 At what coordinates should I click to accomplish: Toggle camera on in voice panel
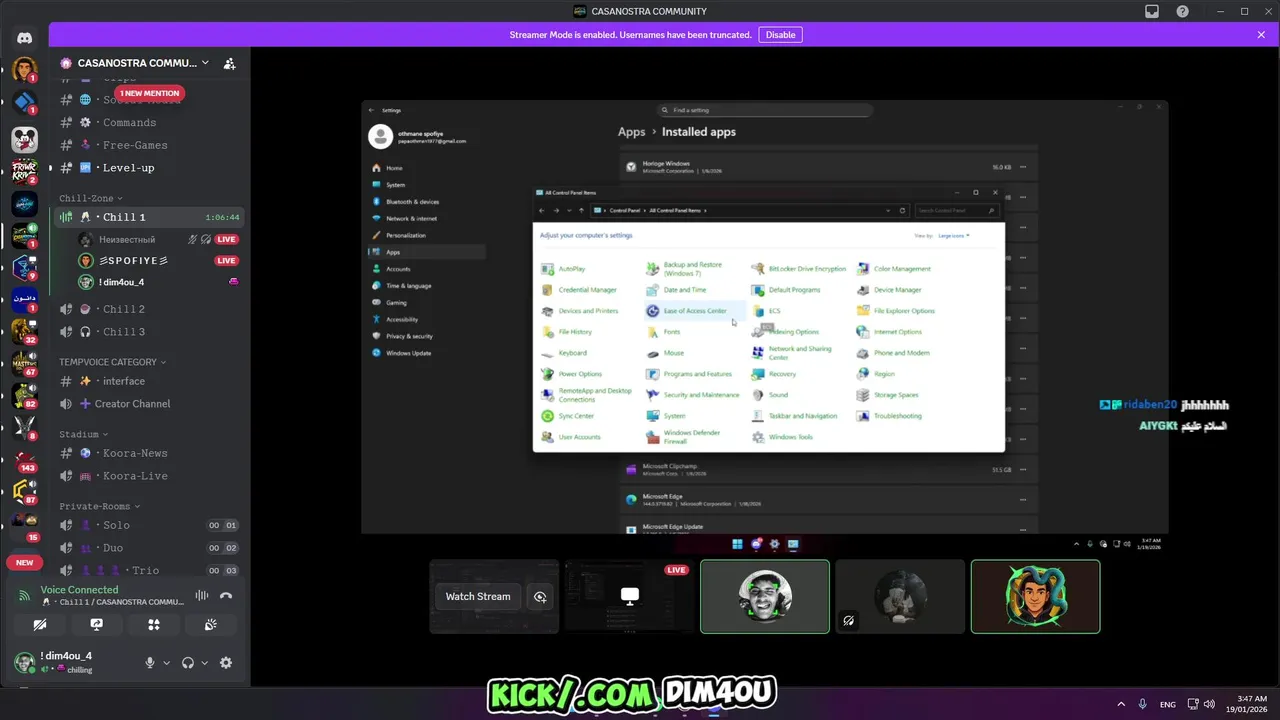[40, 624]
